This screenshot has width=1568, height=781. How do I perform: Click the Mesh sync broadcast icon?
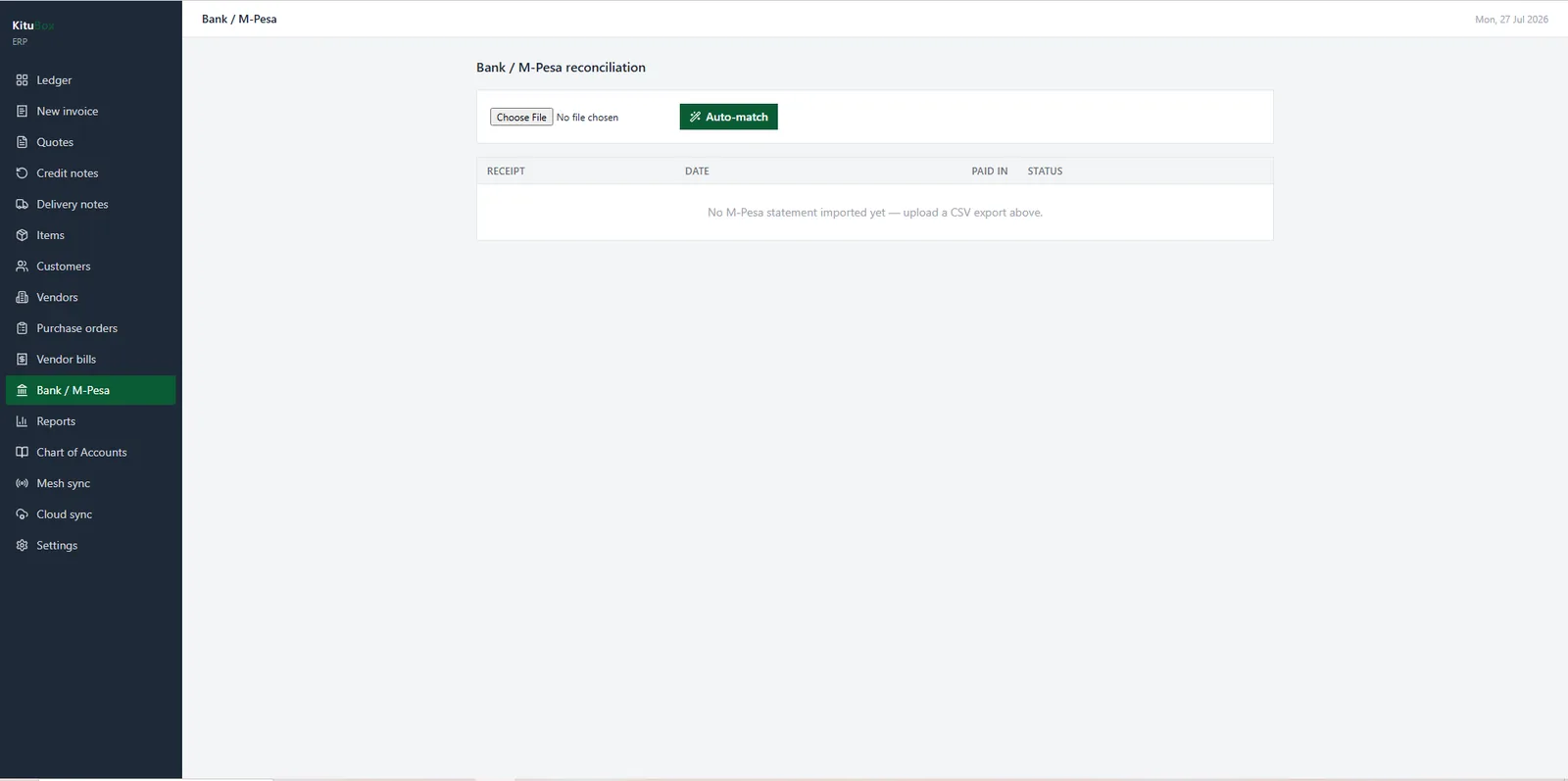point(22,483)
